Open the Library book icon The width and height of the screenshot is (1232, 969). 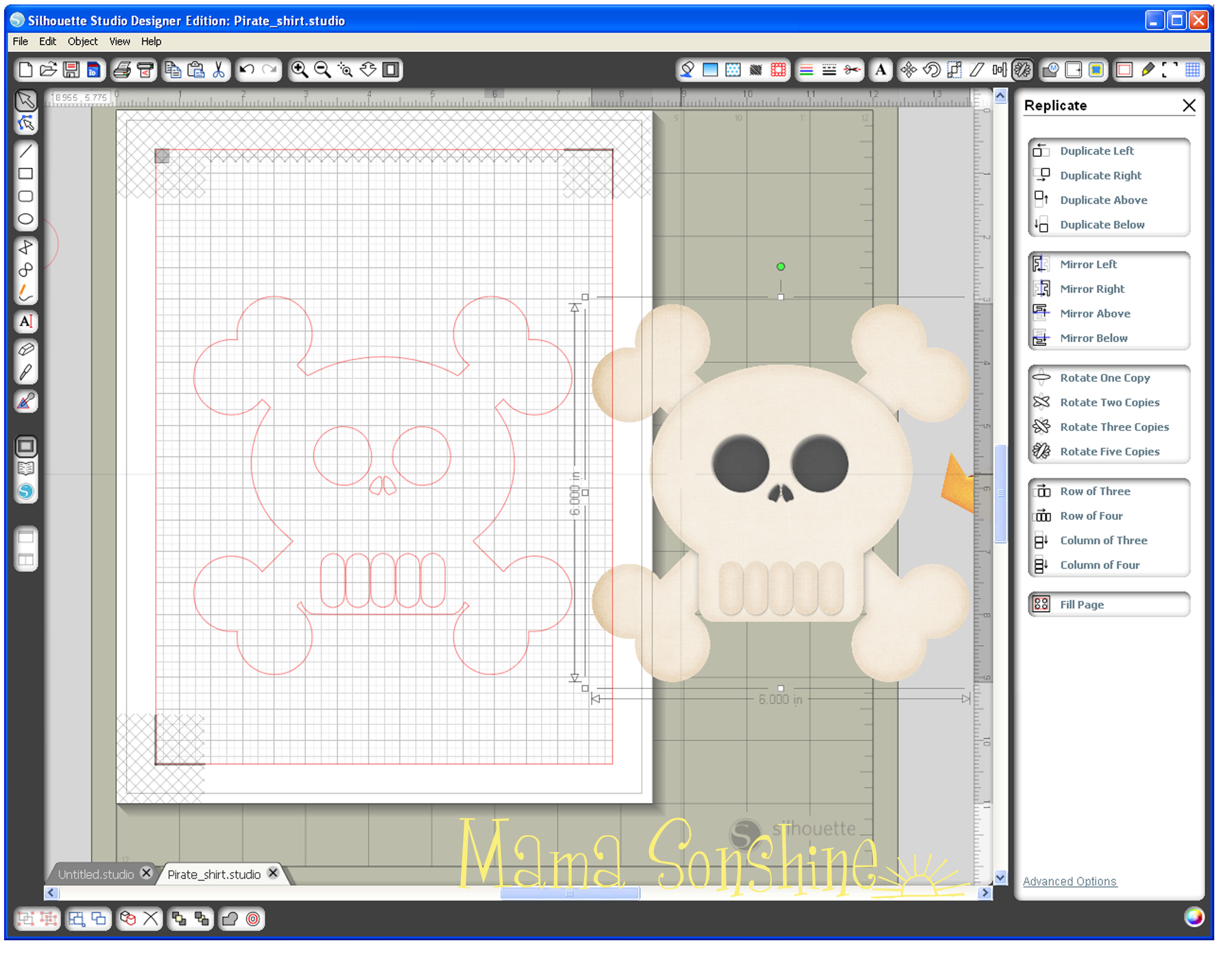26,469
